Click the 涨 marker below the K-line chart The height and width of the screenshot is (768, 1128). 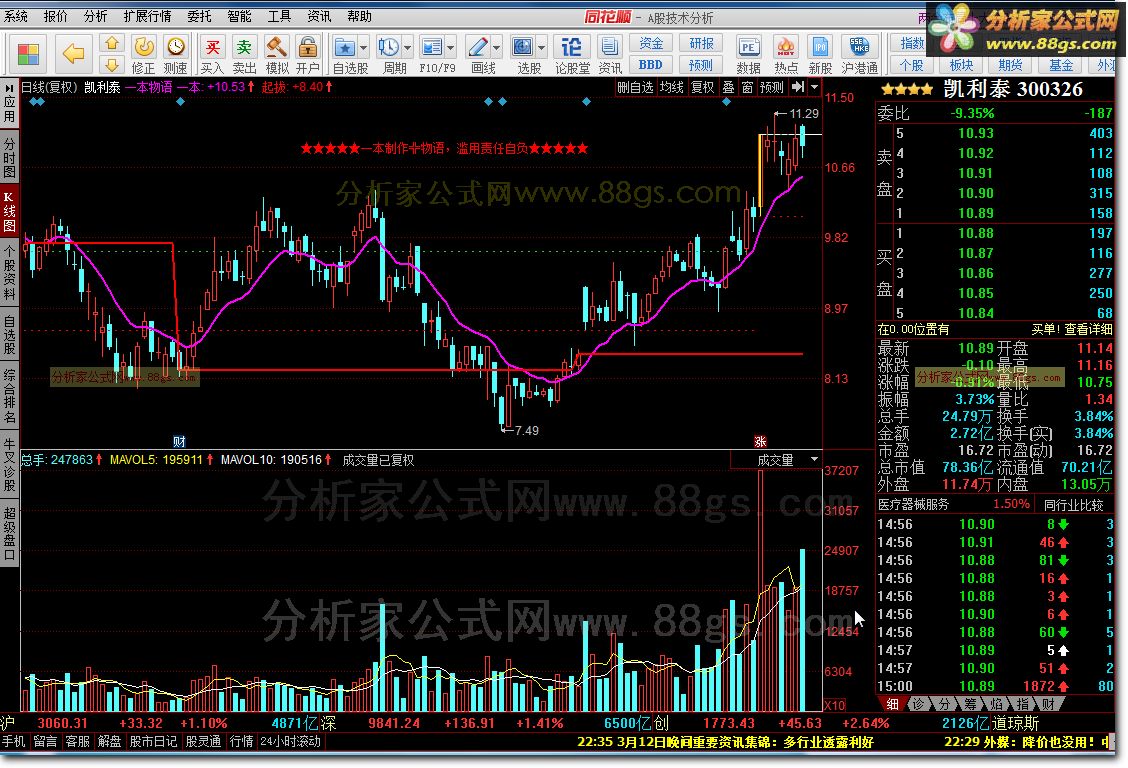(760, 442)
